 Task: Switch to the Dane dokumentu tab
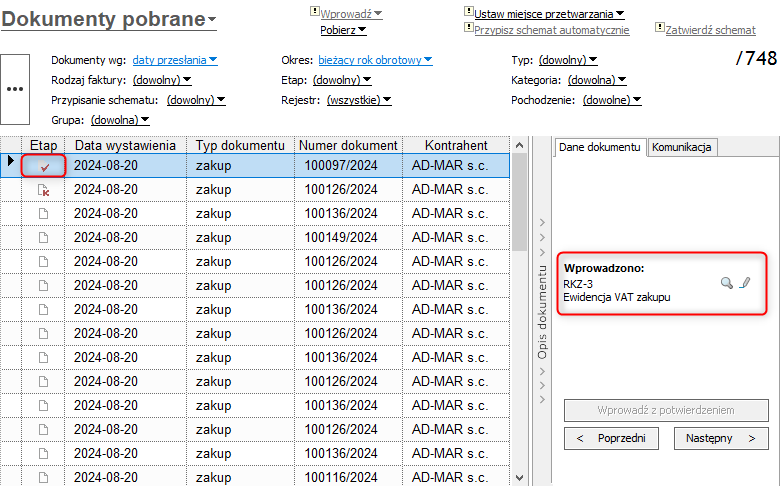tap(600, 147)
